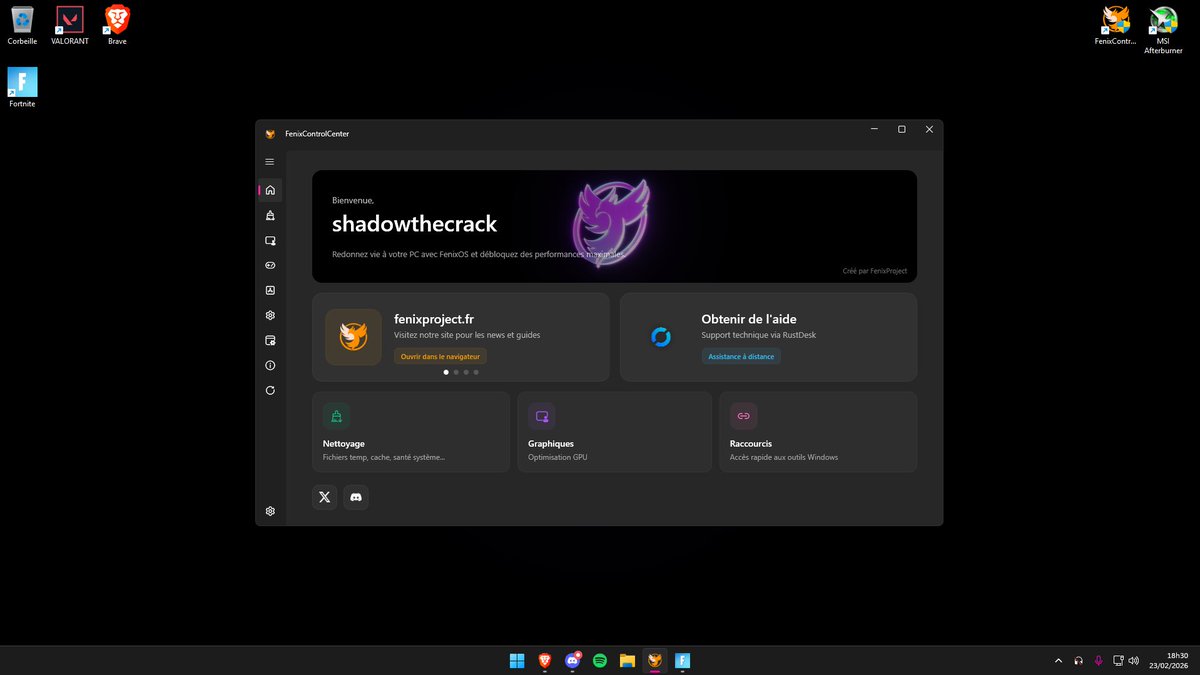Select the Graphiques Optimisation GPU card
Screen dimensions: 1200x675
point(614,431)
